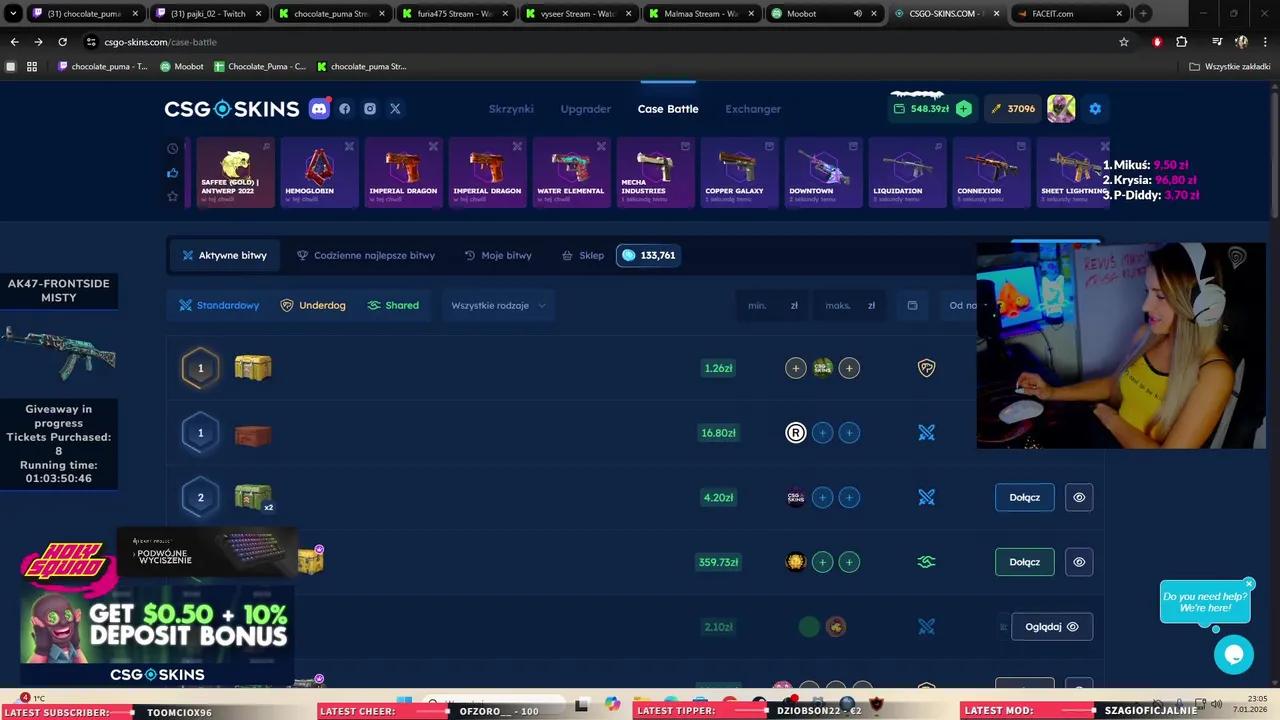Close the 'Do you need help?' popup
This screenshot has width=1280, height=720.
[x=1249, y=584]
